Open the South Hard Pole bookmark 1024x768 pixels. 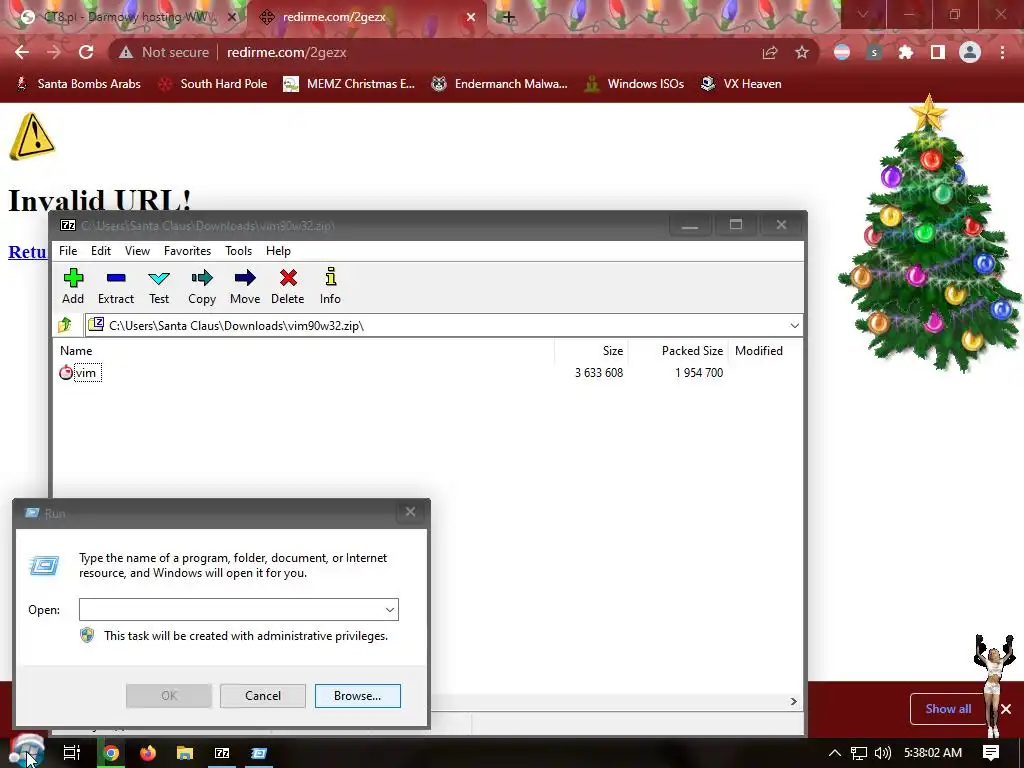(213, 84)
